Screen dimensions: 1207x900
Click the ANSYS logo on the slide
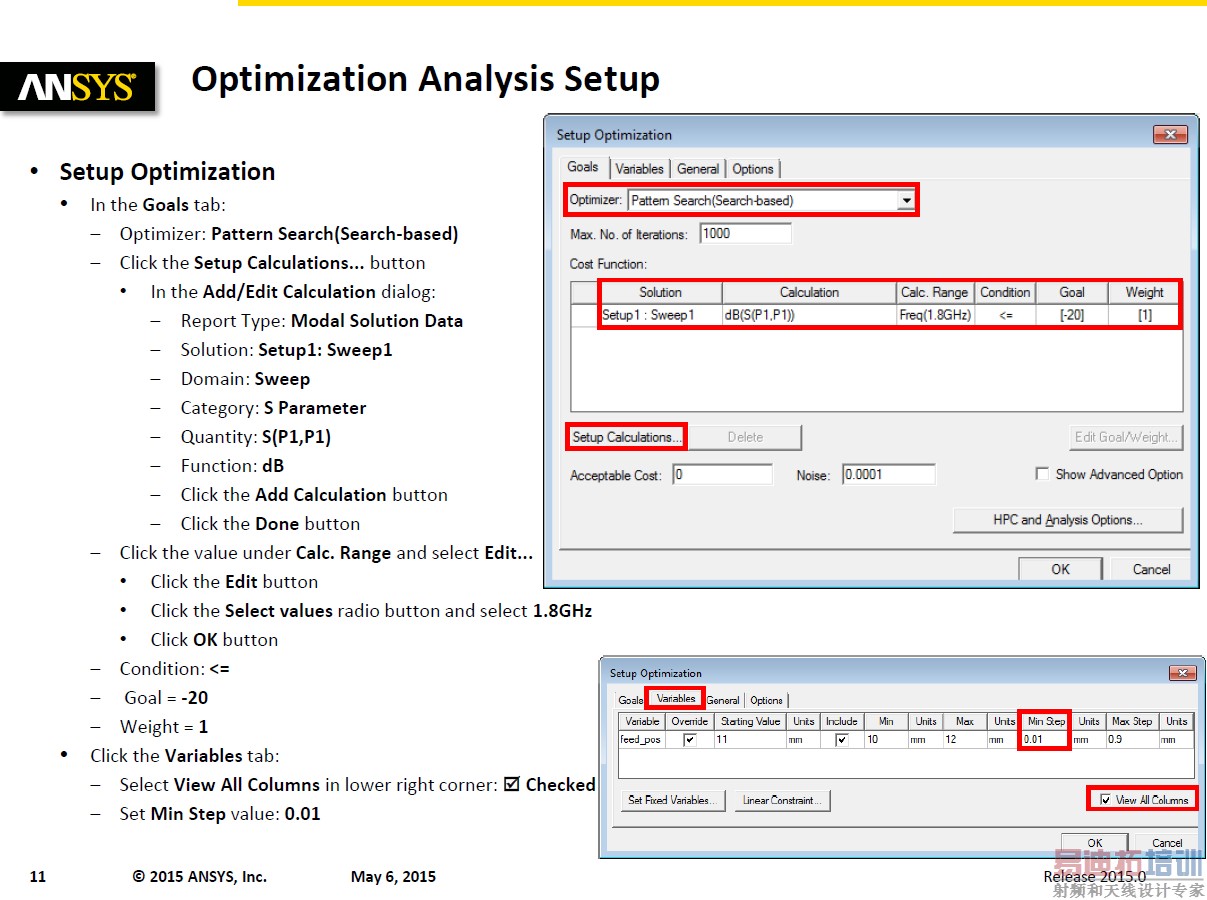coord(77,87)
